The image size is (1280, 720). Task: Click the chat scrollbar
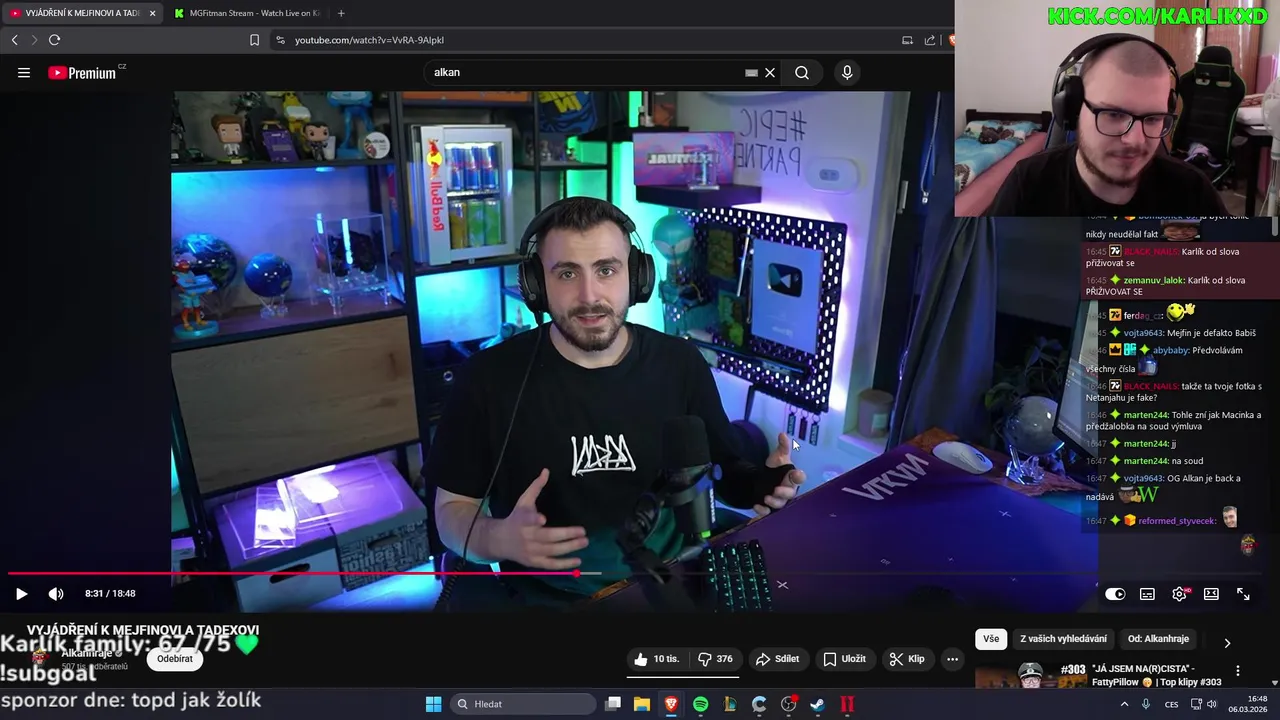point(1274,228)
